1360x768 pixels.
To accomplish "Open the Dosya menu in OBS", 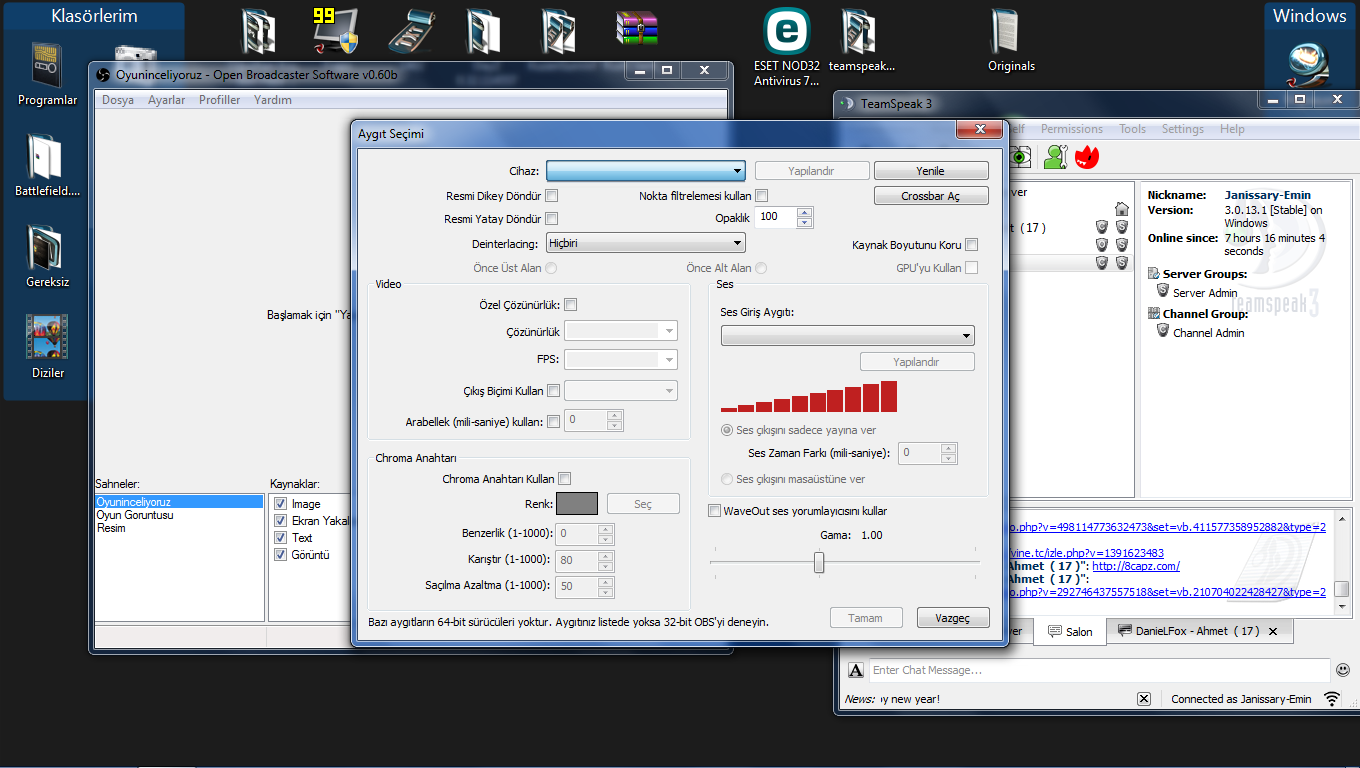I will [x=118, y=100].
